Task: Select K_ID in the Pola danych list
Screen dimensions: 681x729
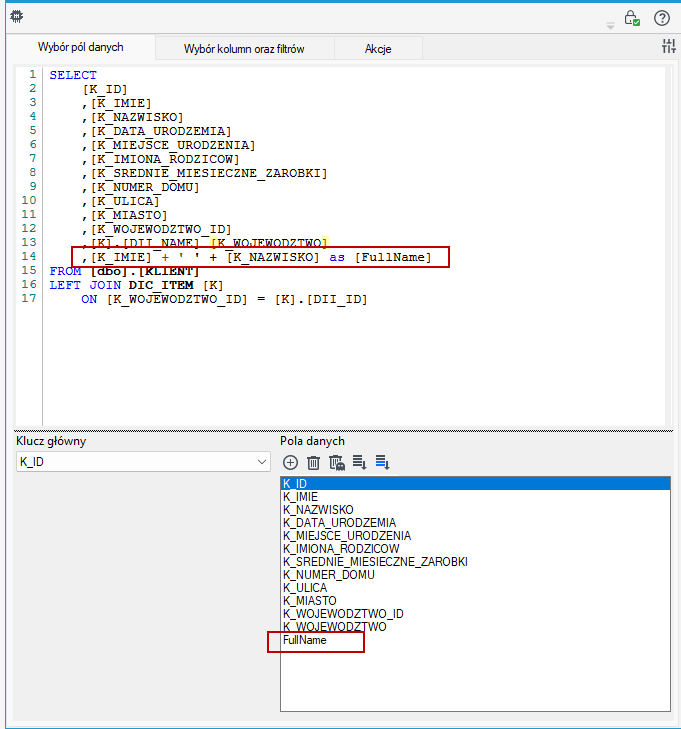Action: tap(475, 484)
